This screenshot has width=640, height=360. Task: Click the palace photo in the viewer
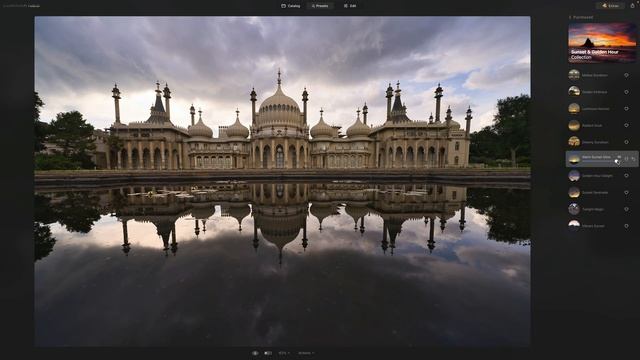coord(282,181)
